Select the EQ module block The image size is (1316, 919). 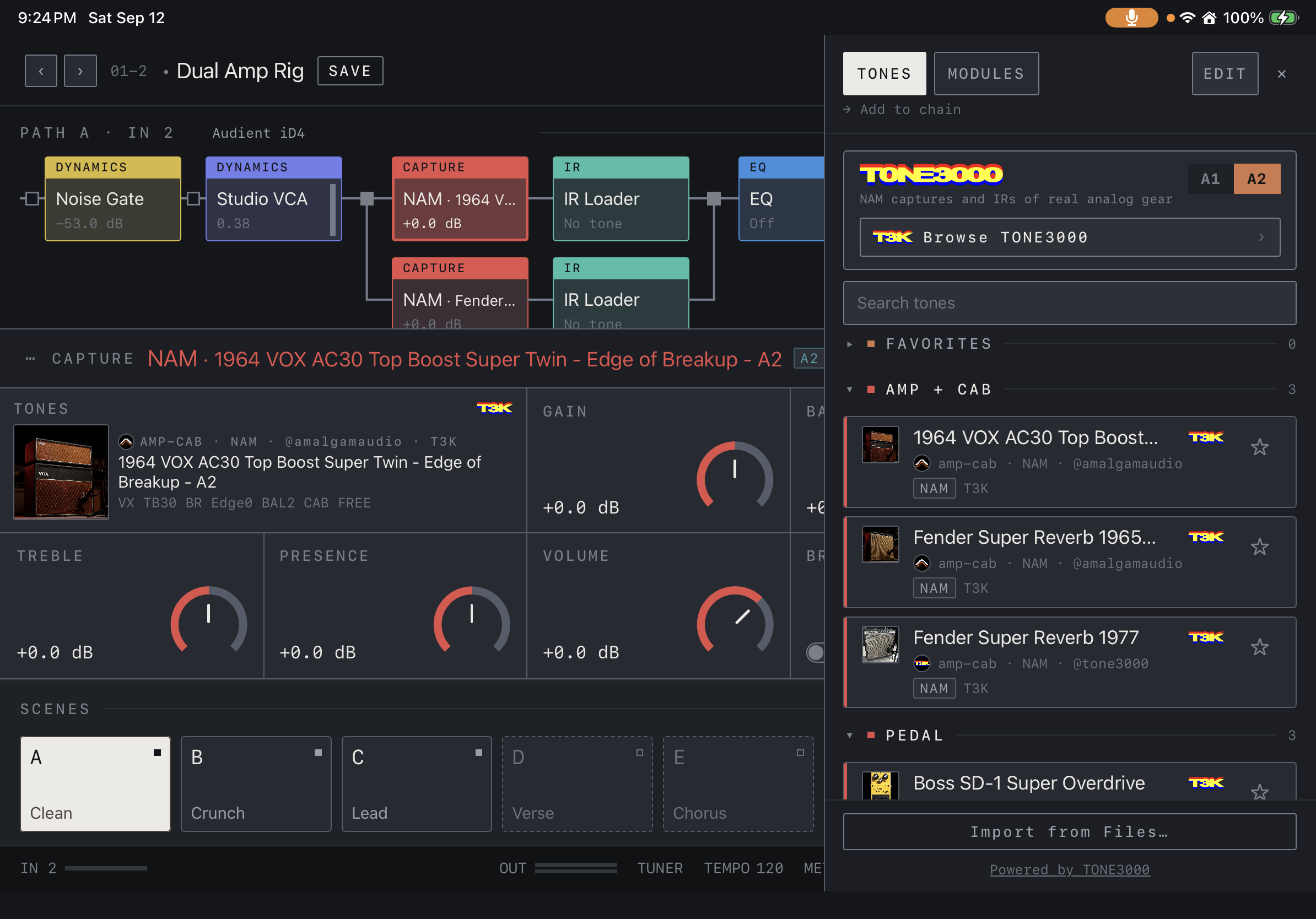[781, 199]
